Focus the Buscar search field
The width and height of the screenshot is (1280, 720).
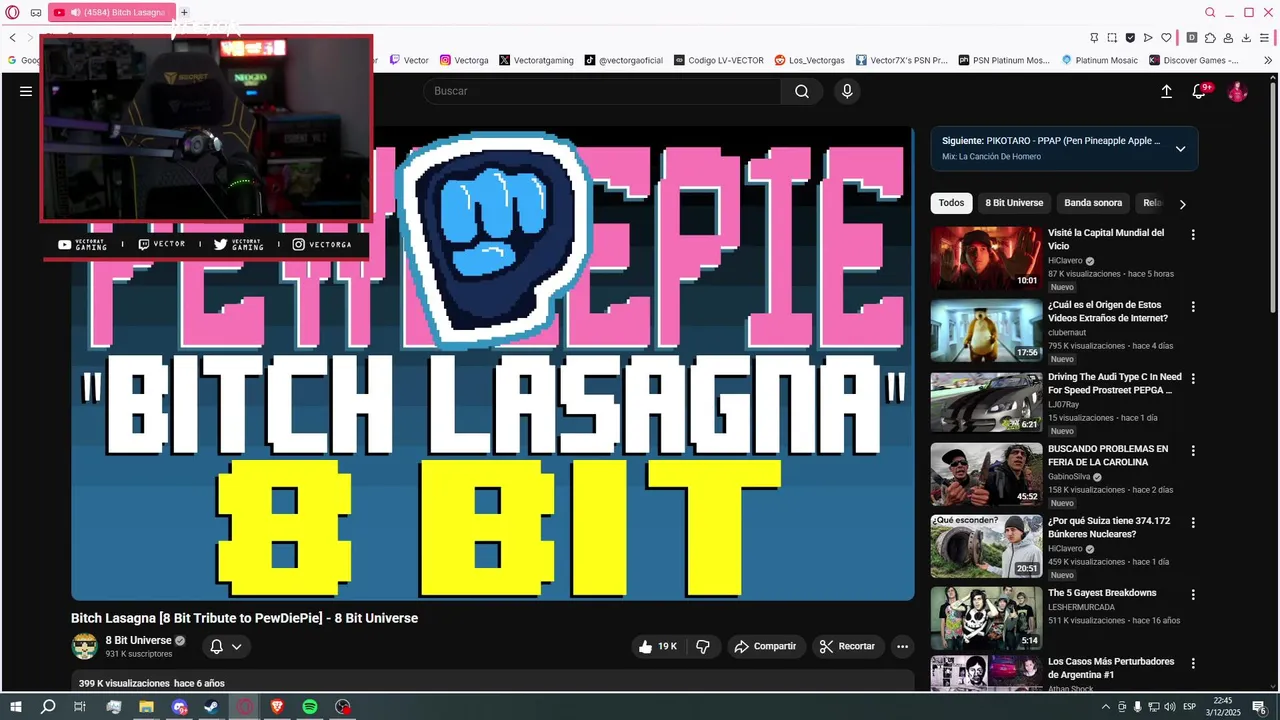tap(602, 91)
